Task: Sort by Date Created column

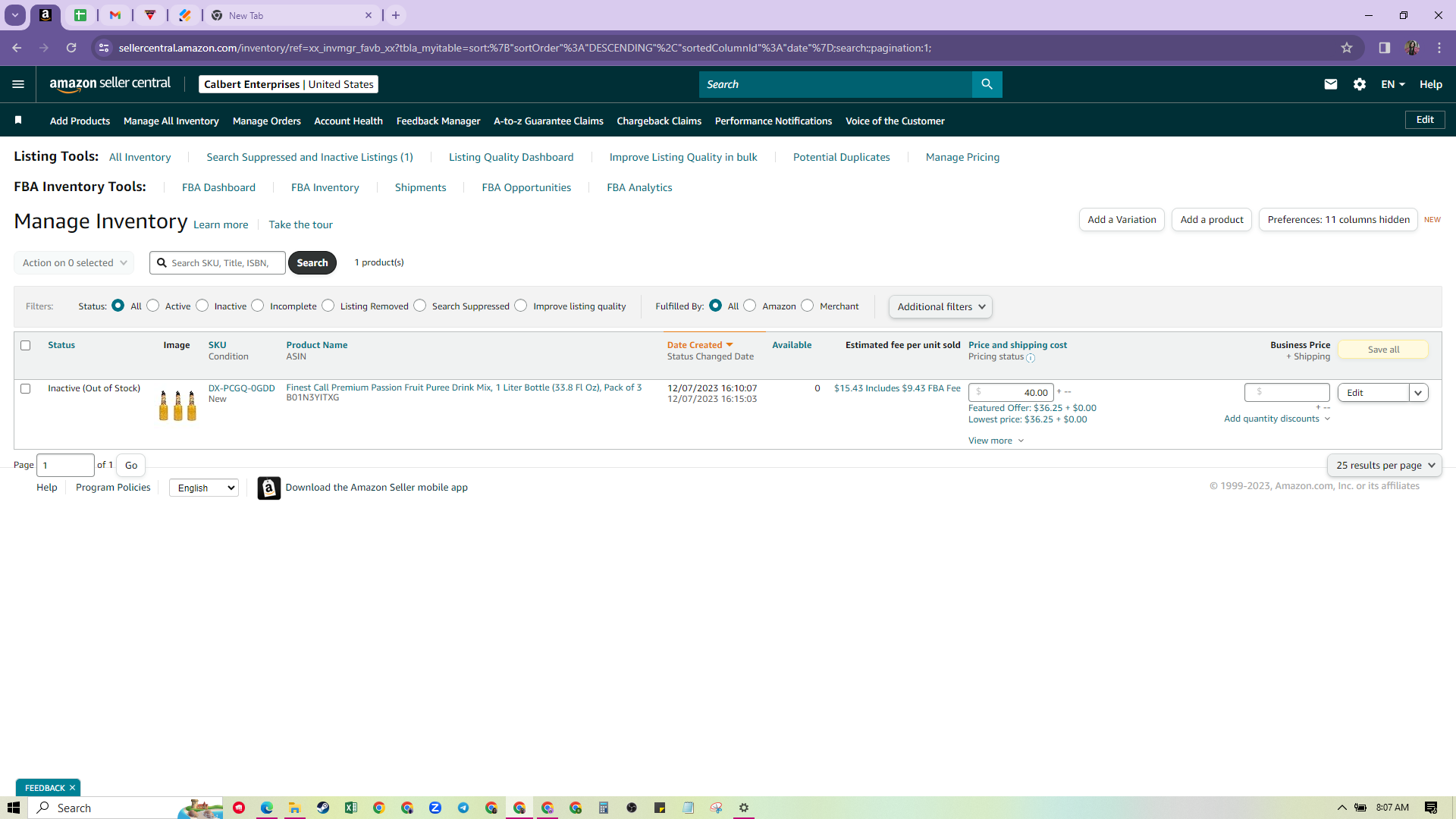Action: [699, 345]
